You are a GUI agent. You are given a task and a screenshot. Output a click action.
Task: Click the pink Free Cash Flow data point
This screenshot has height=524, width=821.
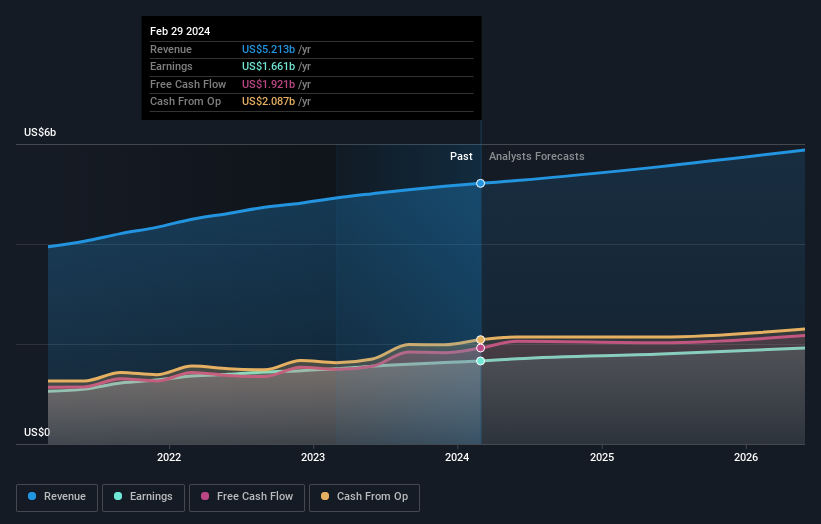point(481,348)
